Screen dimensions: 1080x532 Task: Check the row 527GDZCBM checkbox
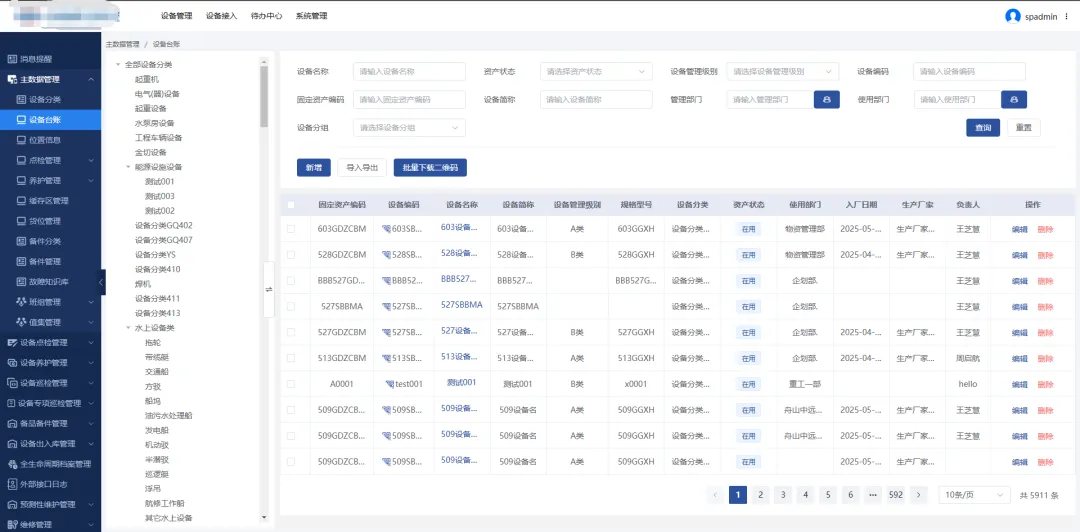click(291, 332)
